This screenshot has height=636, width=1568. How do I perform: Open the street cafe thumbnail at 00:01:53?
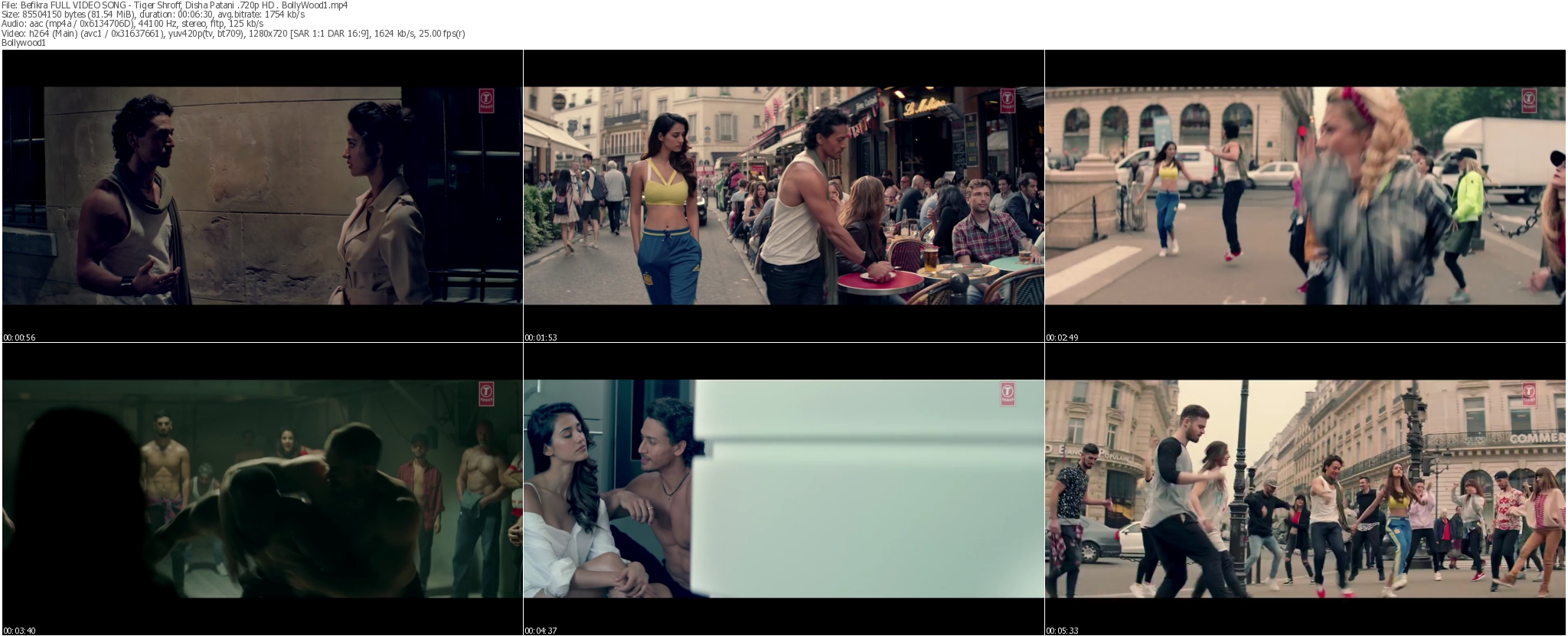tap(783, 196)
